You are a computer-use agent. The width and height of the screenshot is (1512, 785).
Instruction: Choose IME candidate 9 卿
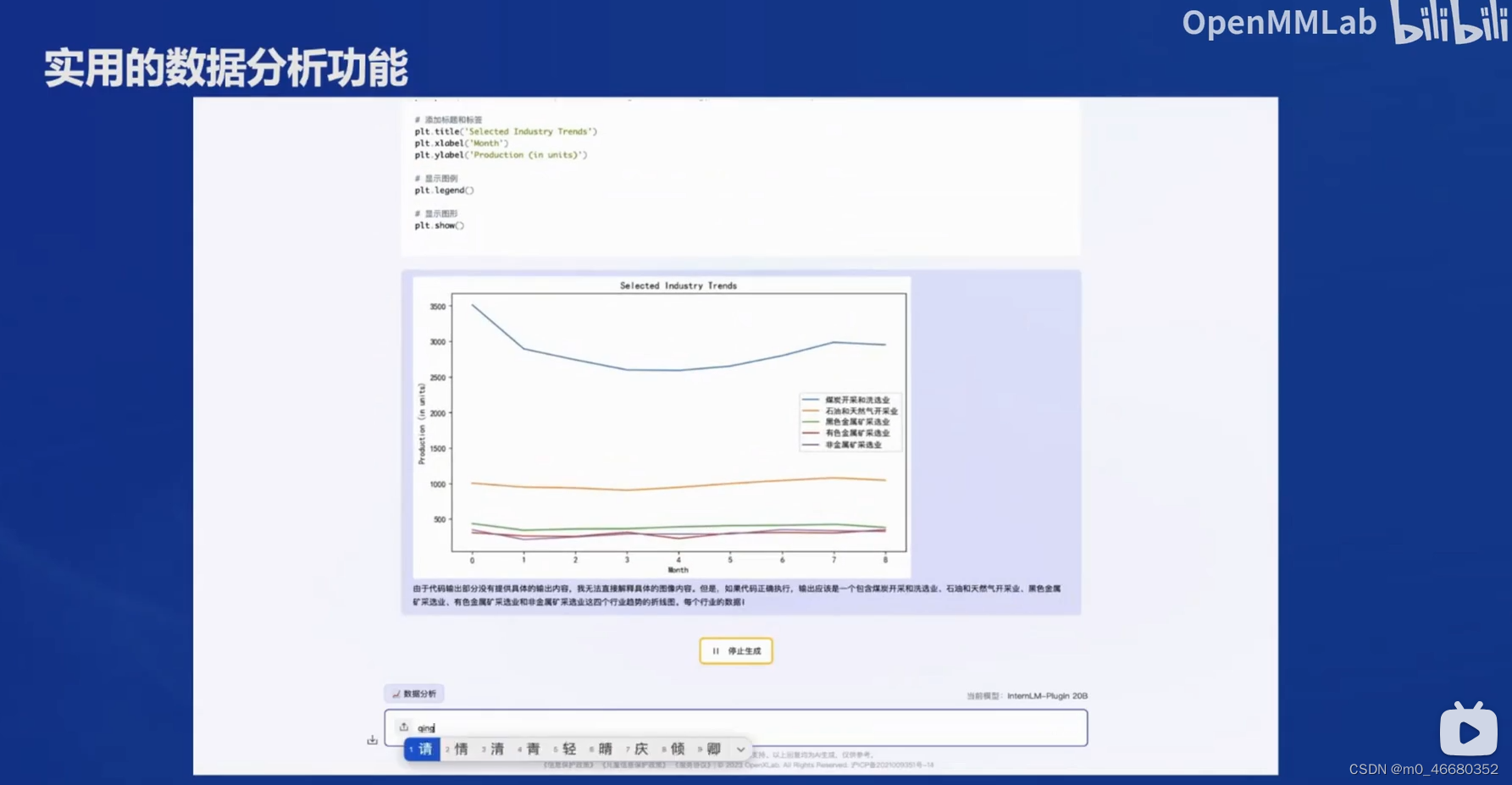711,749
